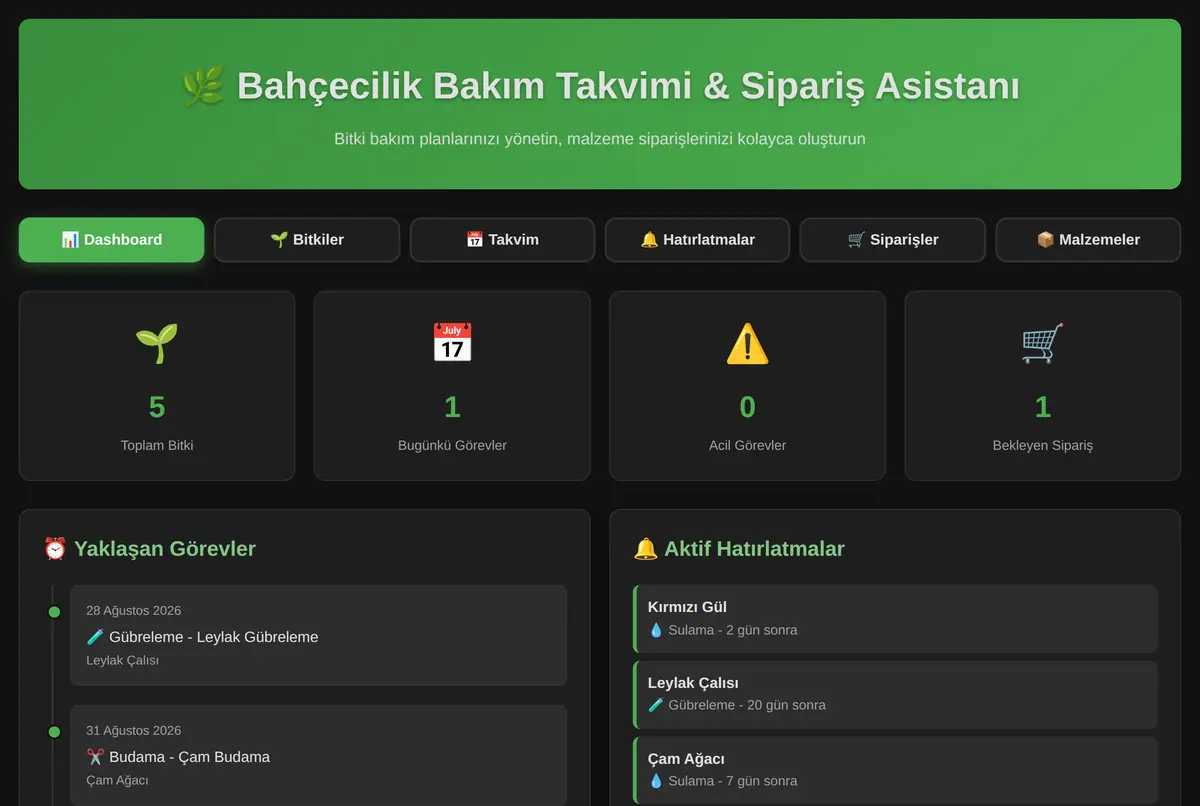This screenshot has width=1200, height=806.
Task: Open the Siparişler tab
Action: [x=893, y=240]
